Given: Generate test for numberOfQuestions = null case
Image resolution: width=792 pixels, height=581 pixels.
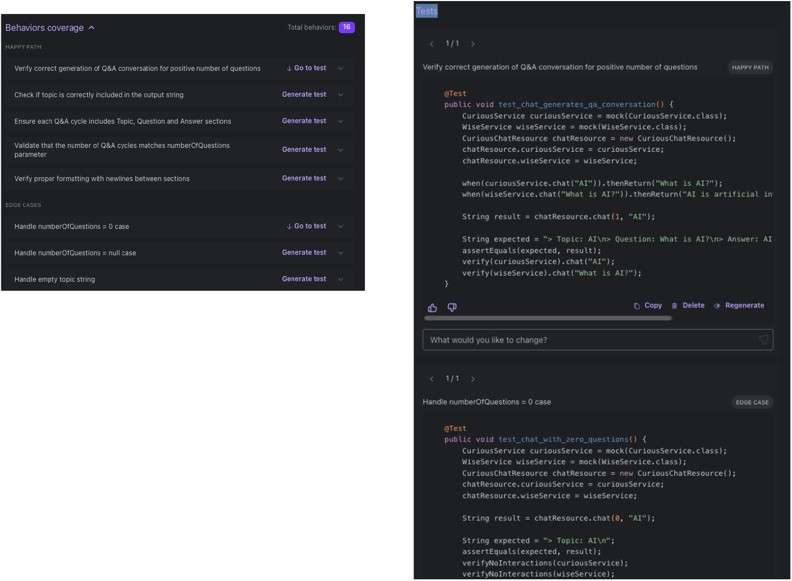Looking at the screenshot, I should click(304, 253).
